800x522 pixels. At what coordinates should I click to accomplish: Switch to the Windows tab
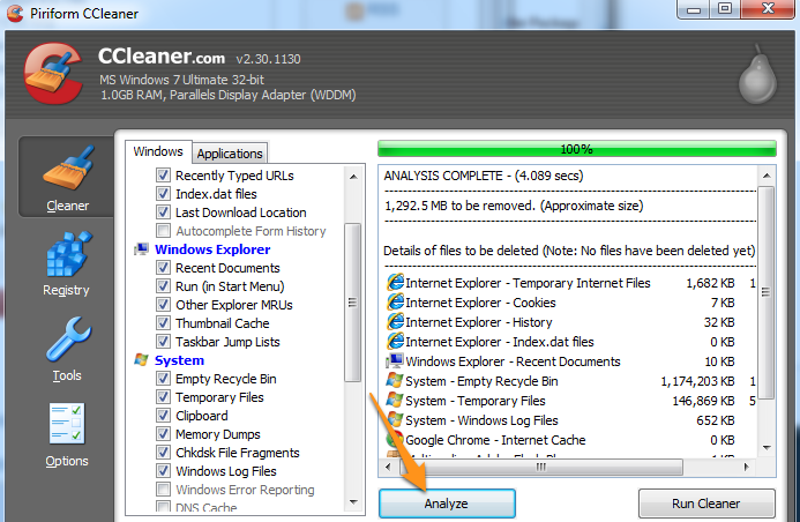point(158,152)
